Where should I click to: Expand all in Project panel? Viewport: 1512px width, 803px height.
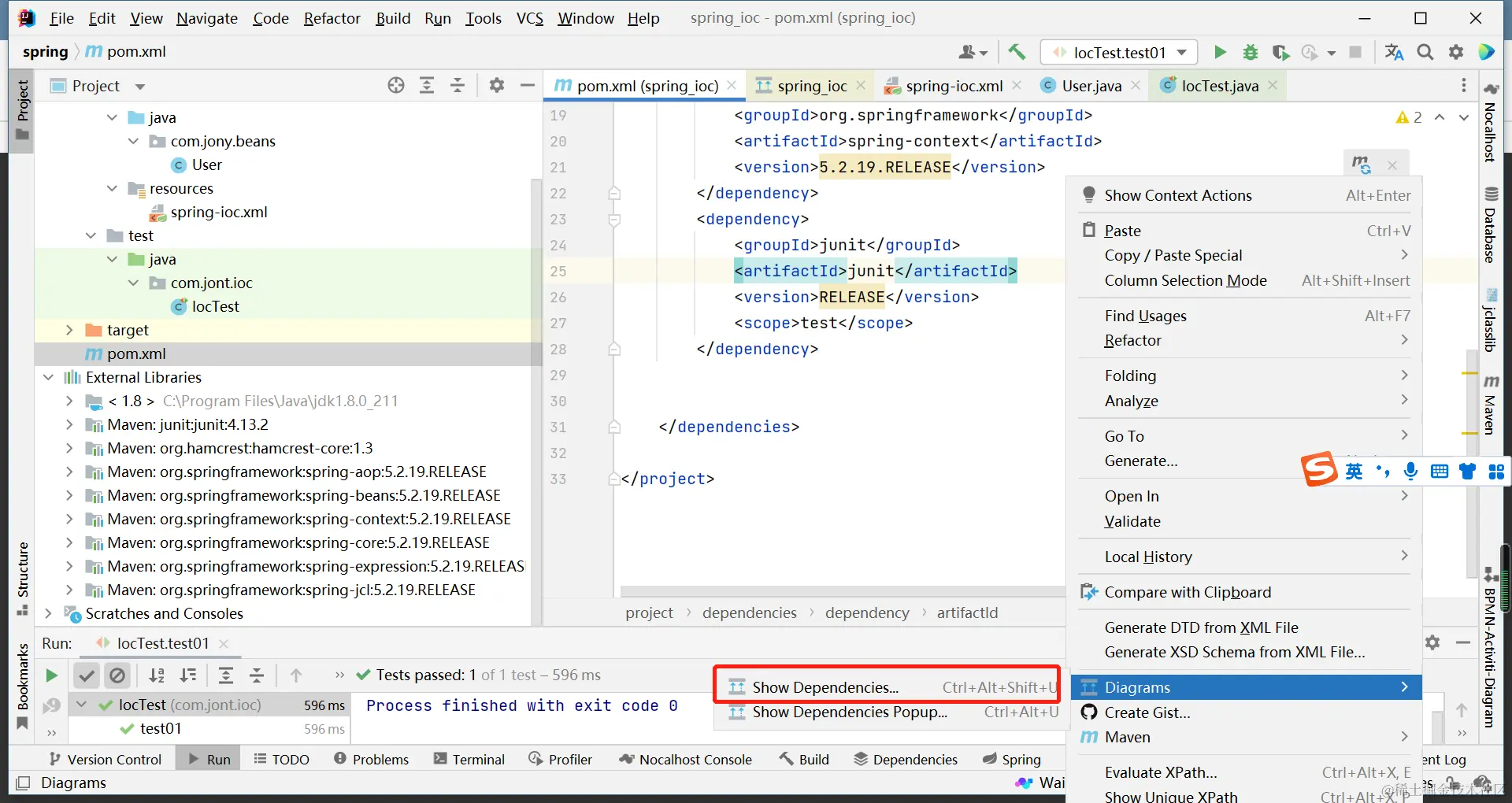tap(427, 86)
